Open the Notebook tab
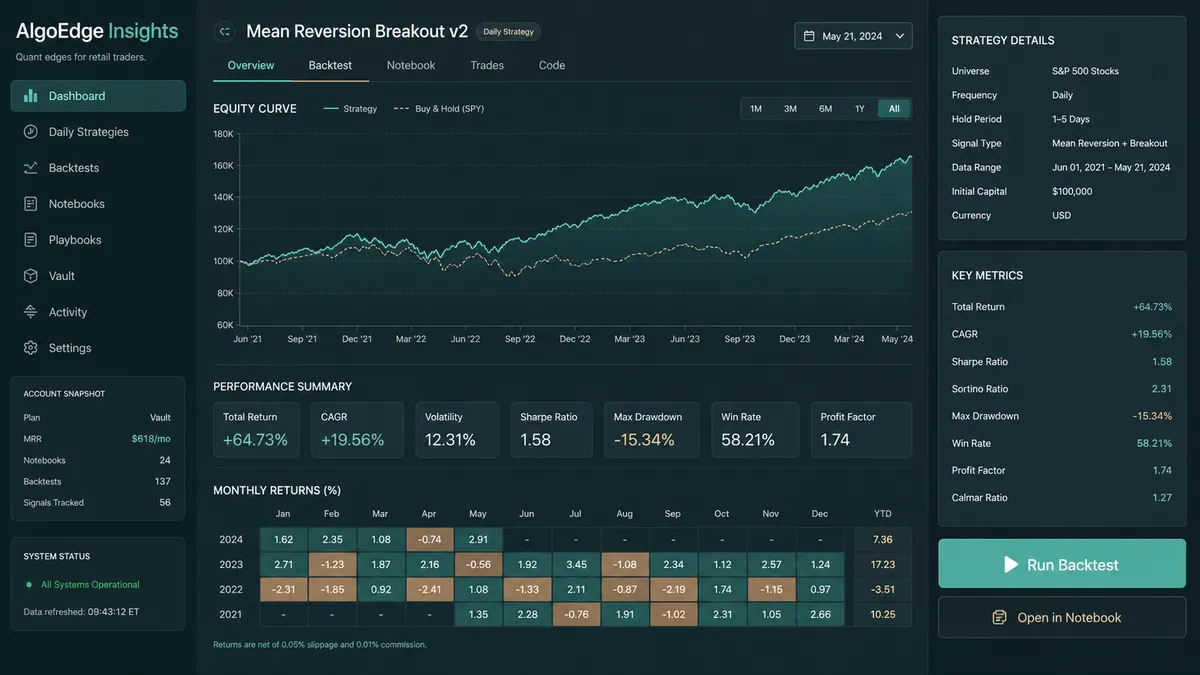The image size is (1200, 675). (411, 65)
